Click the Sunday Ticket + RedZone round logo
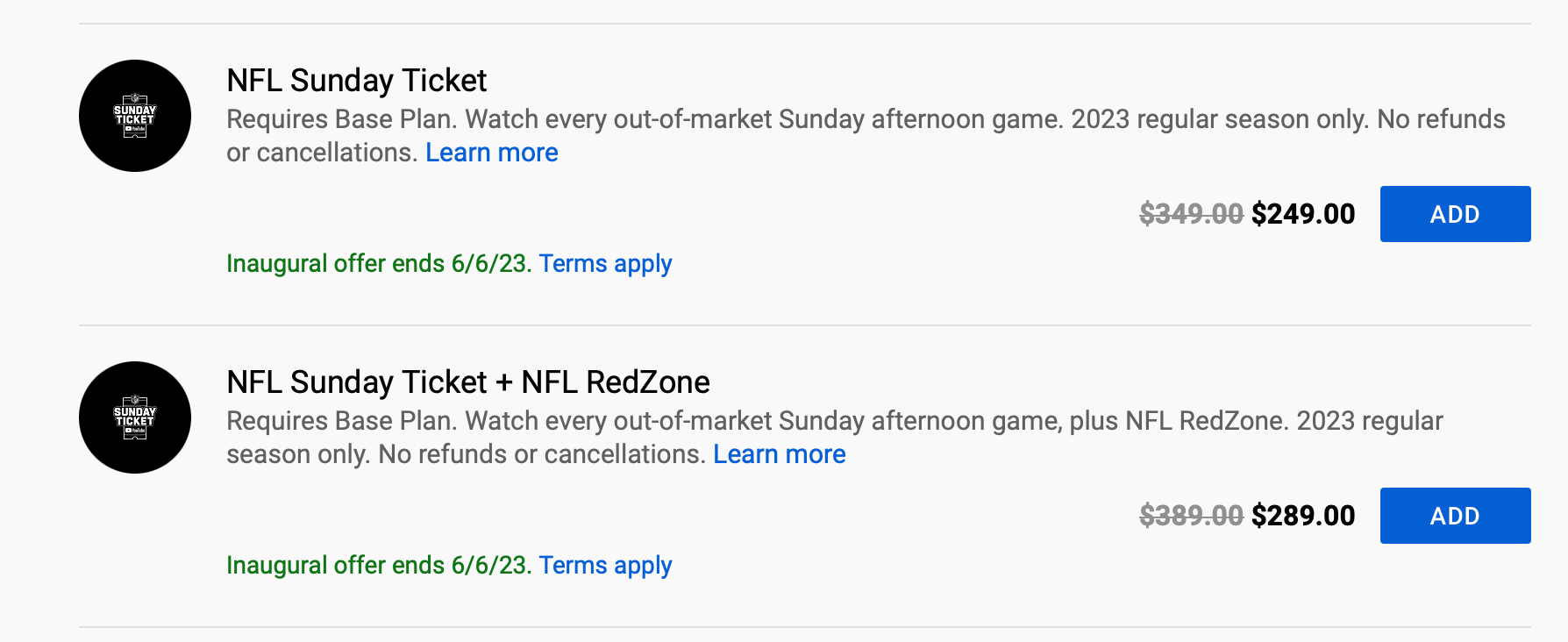This screenshot has width=1568, height=642. tap(135, 417)
